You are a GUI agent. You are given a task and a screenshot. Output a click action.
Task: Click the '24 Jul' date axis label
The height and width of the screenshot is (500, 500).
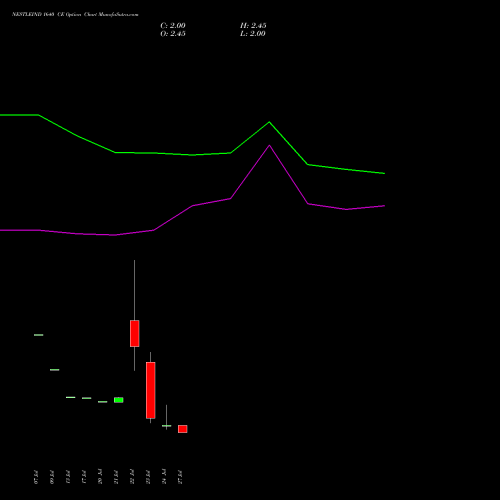coord(164,477)
